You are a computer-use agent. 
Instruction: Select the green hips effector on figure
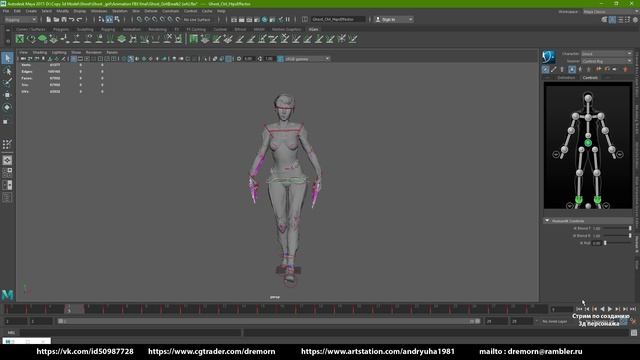pyautogui.click(x=588, y=143)
